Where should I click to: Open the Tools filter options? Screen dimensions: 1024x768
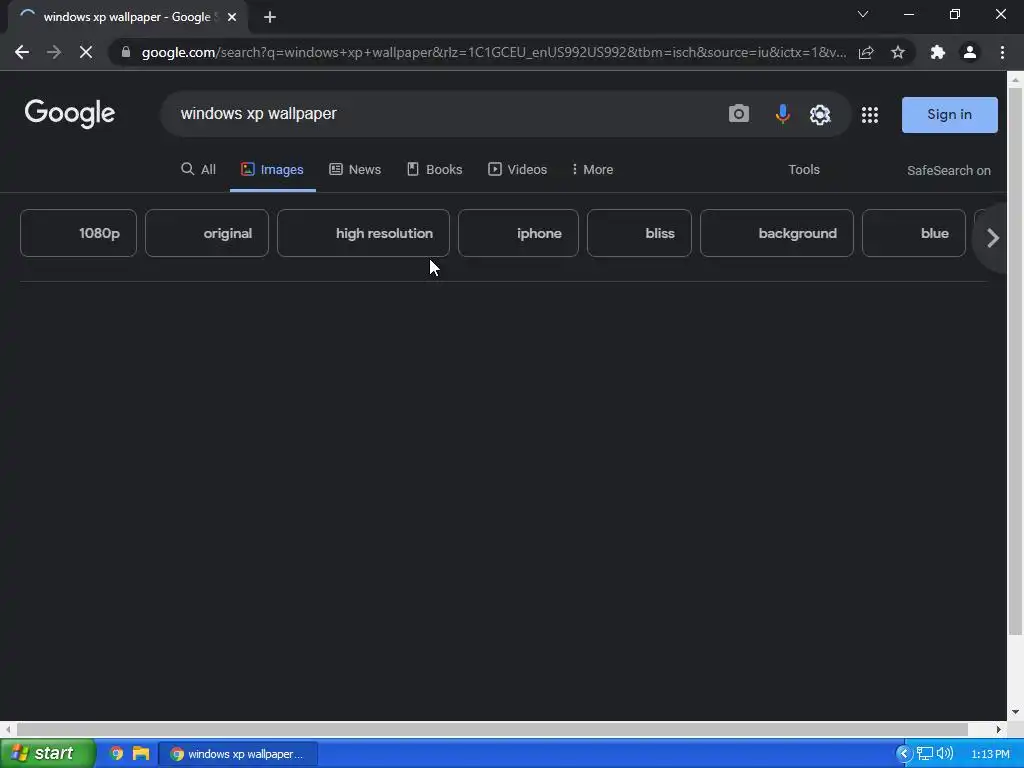click(804, 169)
